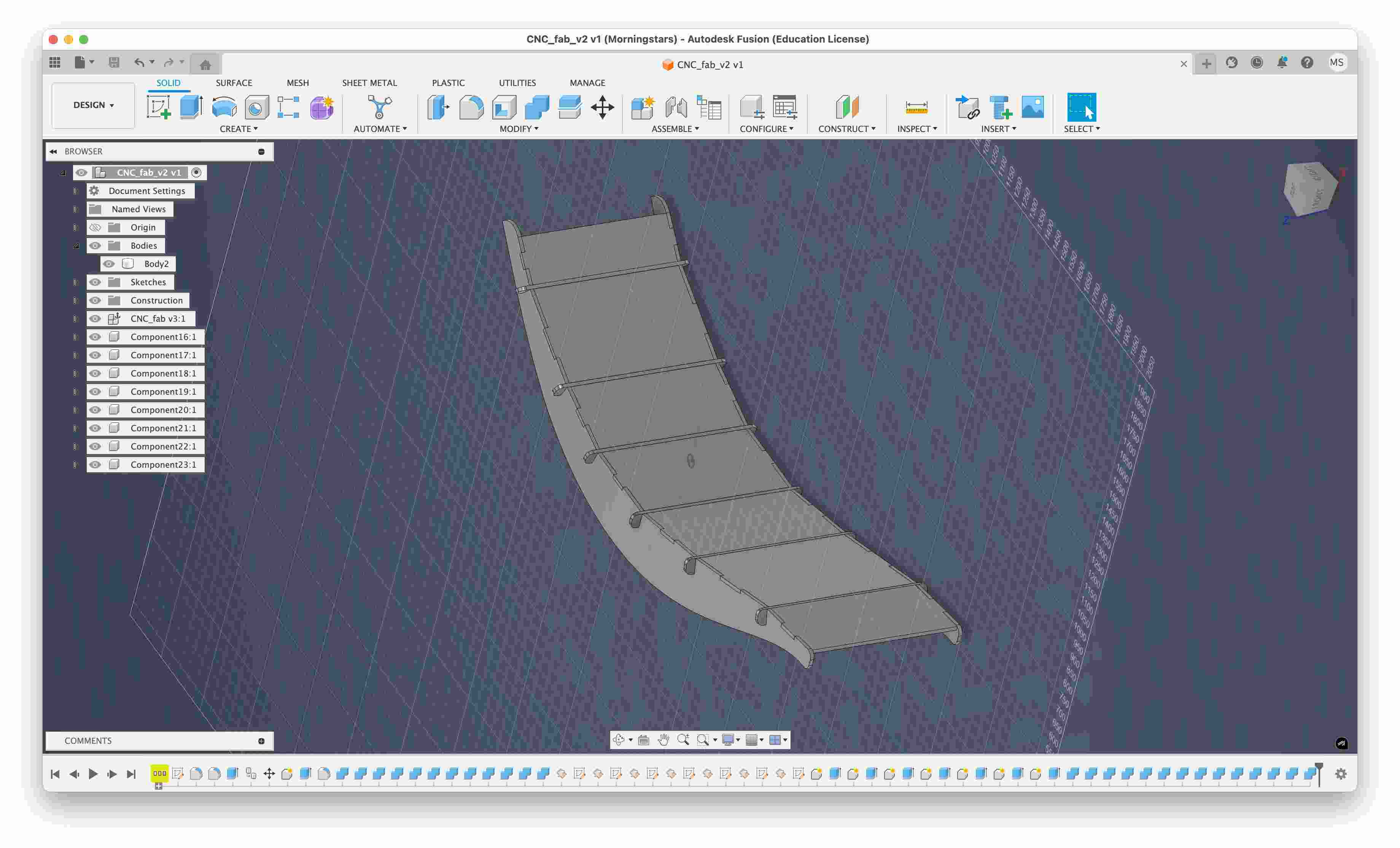Click the New Component icon
This screenshot has width=1400, height=848.
click(x=643, y=107)
